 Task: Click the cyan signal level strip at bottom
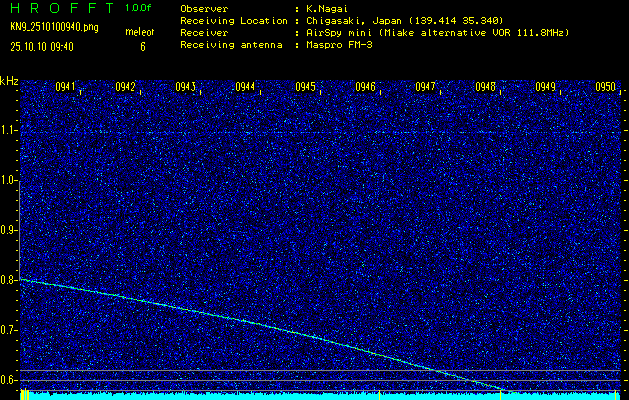click(320, 396)
